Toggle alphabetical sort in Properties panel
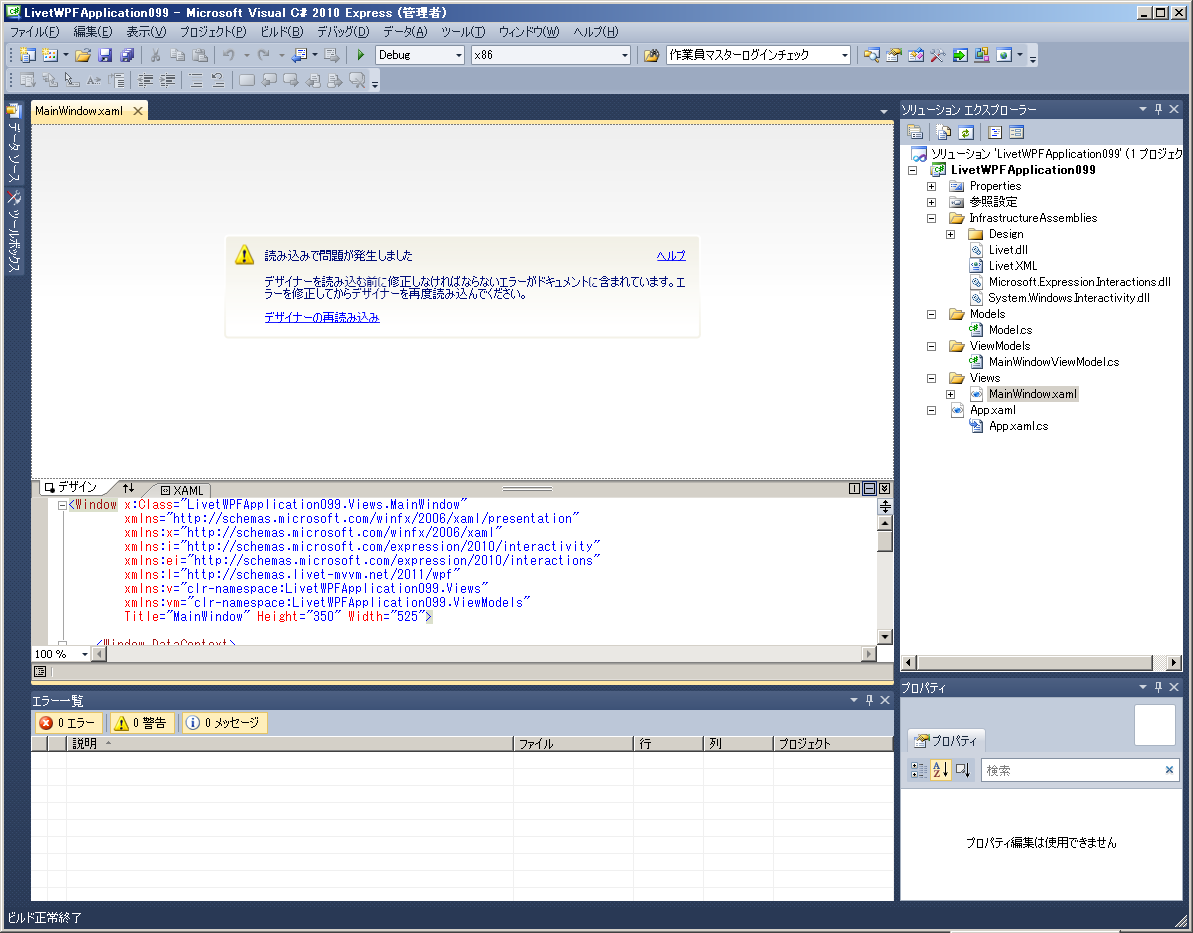The height and width of the screenshot is (933, 1193). point(940,770)
